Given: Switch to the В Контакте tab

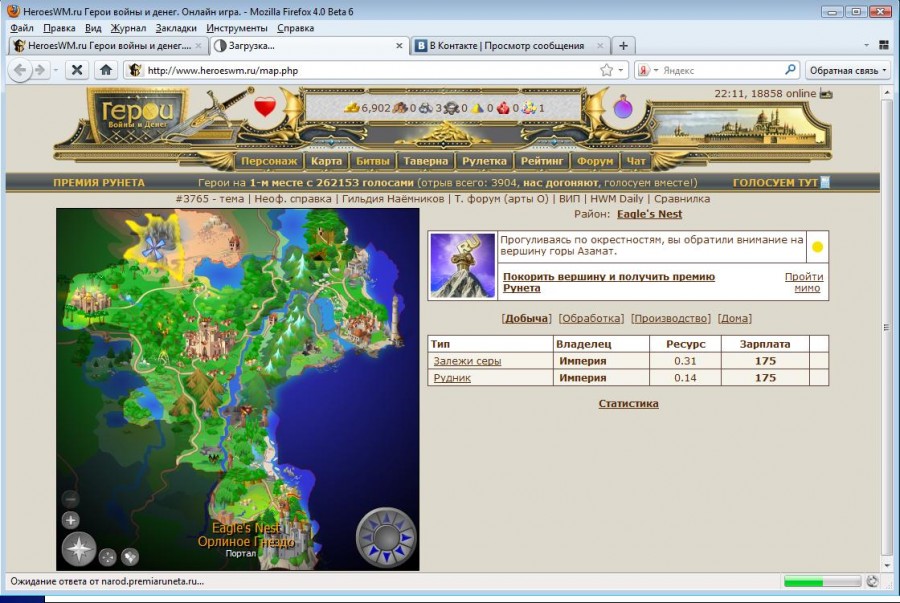Looking at the screenshot, I should tap(509, 45).
